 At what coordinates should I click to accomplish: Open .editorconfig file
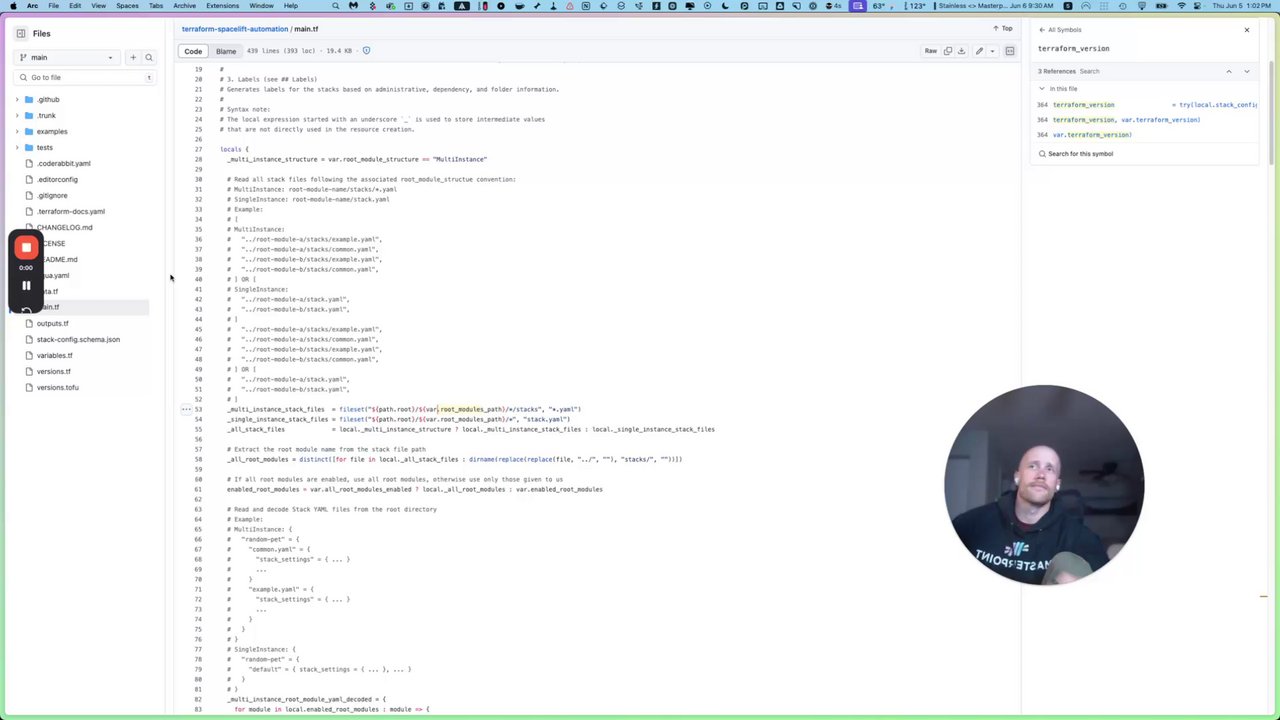[57, 179]
